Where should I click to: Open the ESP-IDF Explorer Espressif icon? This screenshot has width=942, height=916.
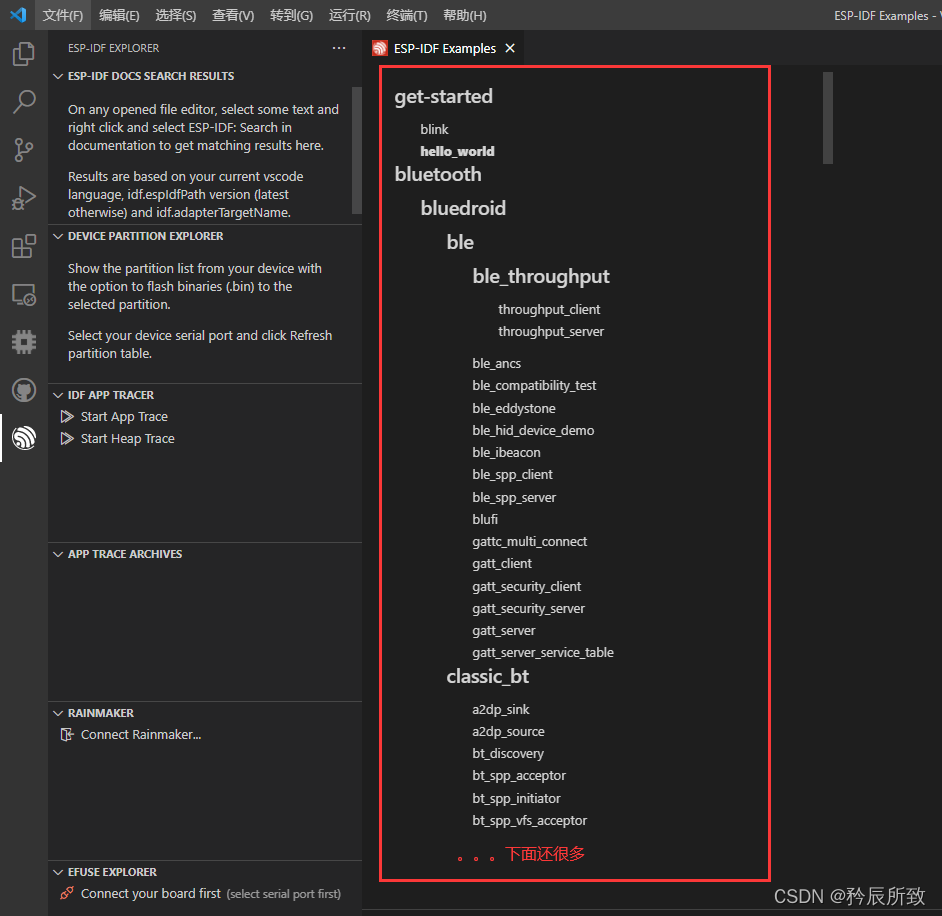pyautogui.click(x=24, y=438)
